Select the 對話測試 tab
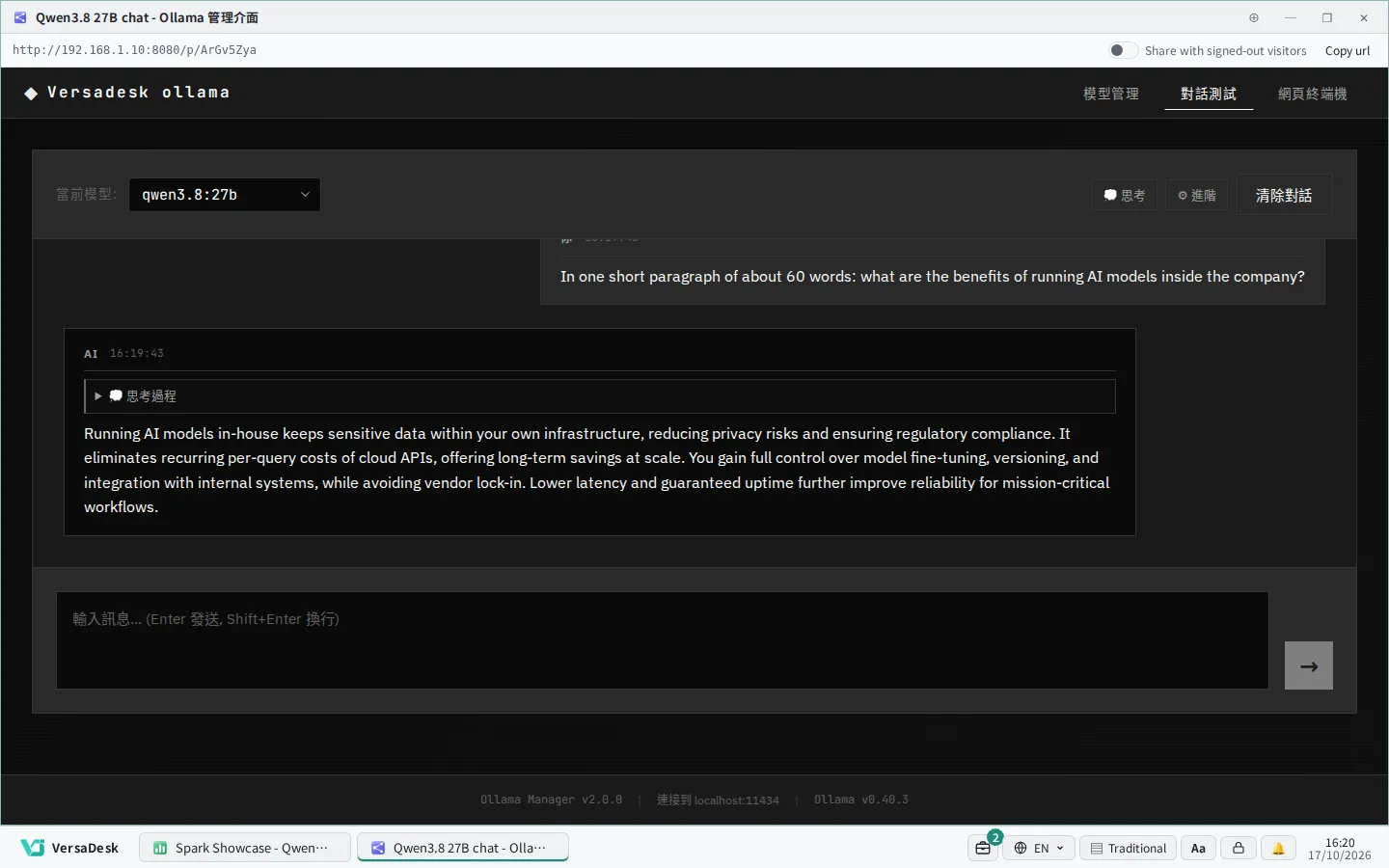Viewport: 1389px width, 868px height. pyautogui.click(x=1209, y=94)
